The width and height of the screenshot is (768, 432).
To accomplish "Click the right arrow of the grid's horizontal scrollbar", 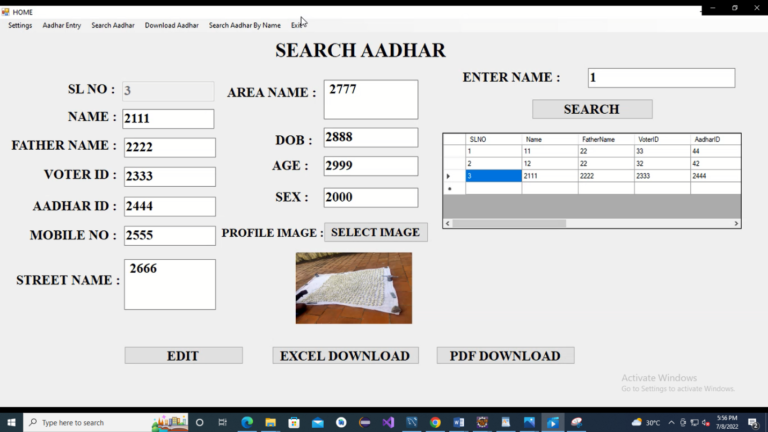I will point(737,224).
